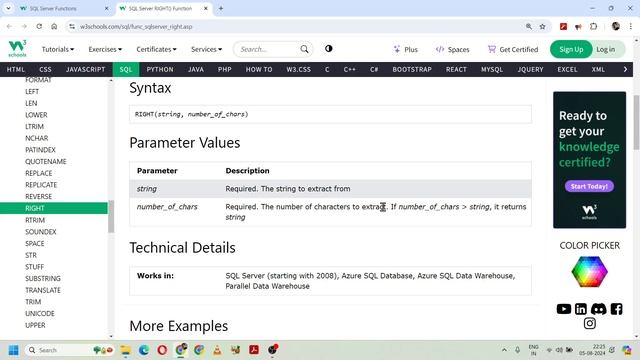Open Opera browser from taskbar
Screen dimensions: 640x360
point(162,350)
